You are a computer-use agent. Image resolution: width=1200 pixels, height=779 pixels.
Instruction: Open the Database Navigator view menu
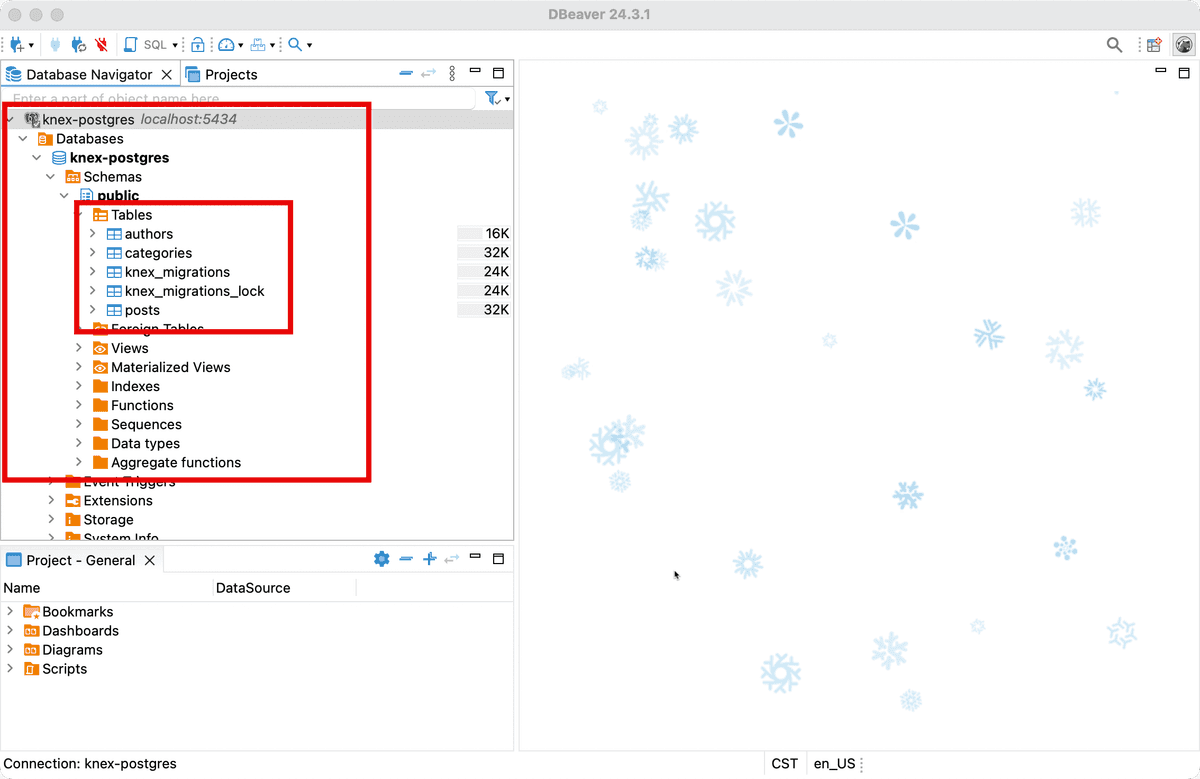coord(452,74)
